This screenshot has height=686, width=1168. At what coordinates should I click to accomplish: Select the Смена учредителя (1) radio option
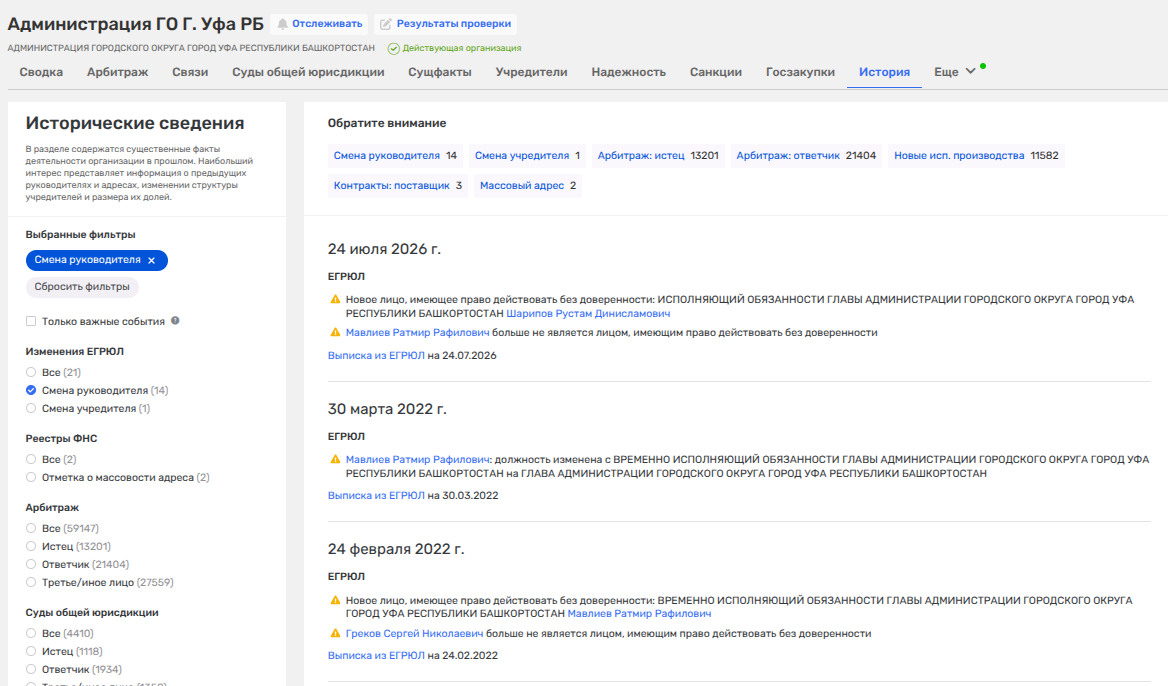point(31,408)
